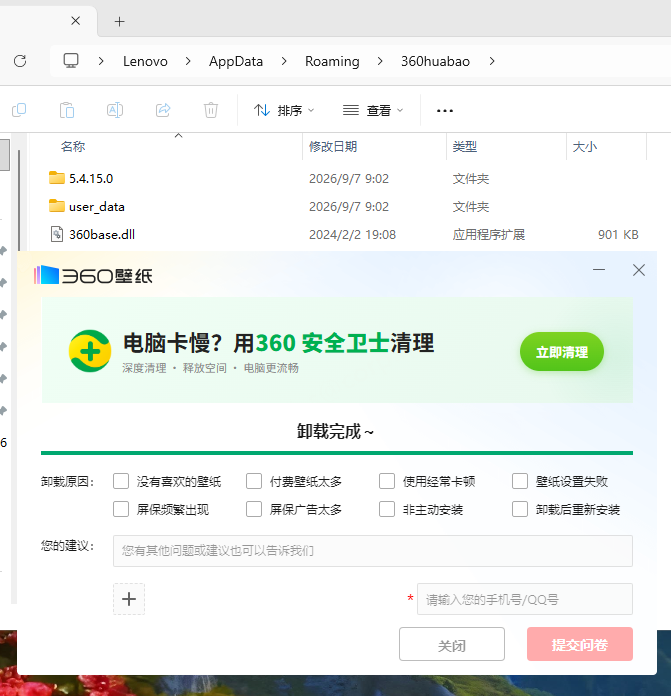Select the folder name user_data
The height and width of the screenshot is (696, 671).
[97, 206]
